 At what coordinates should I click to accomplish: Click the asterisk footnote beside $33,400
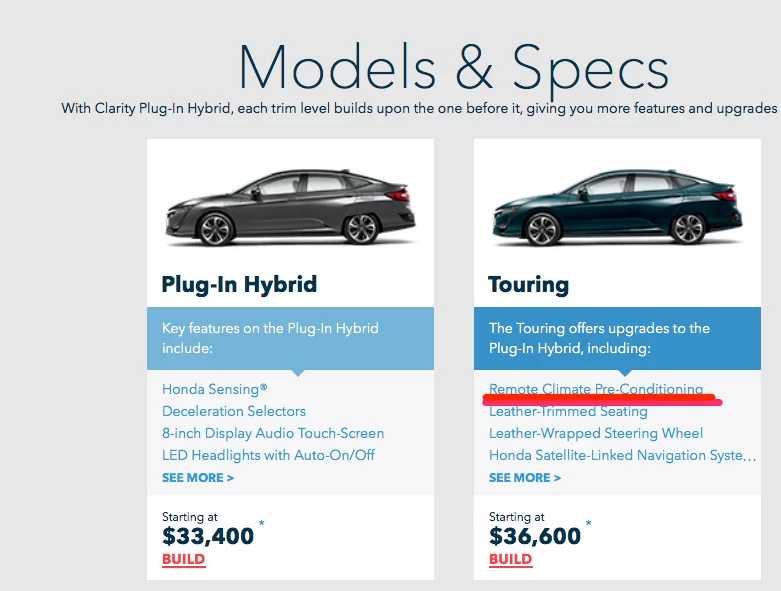tap(262, 524)
